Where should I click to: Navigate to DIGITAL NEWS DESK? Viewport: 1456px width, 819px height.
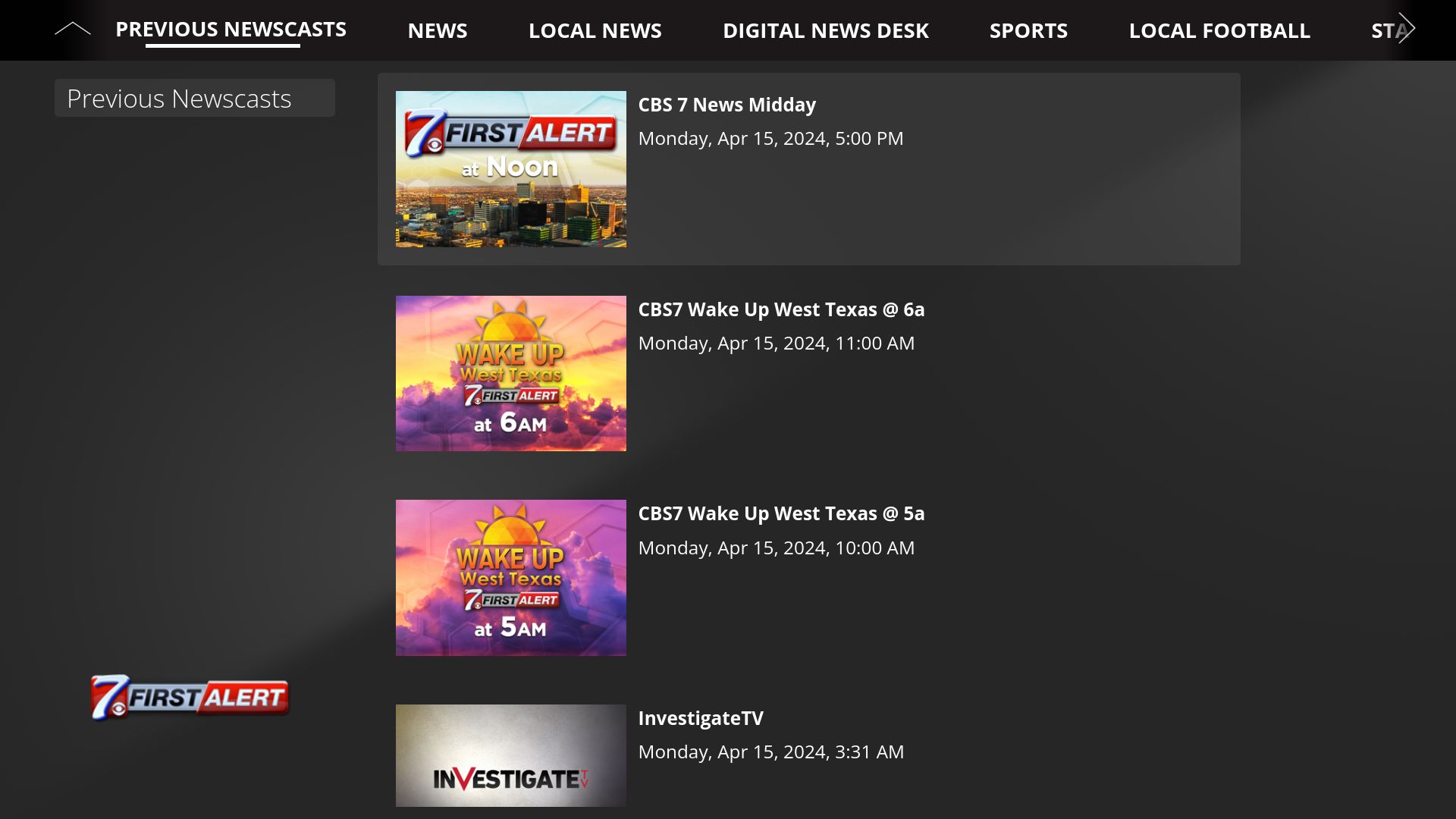point(826,30)
